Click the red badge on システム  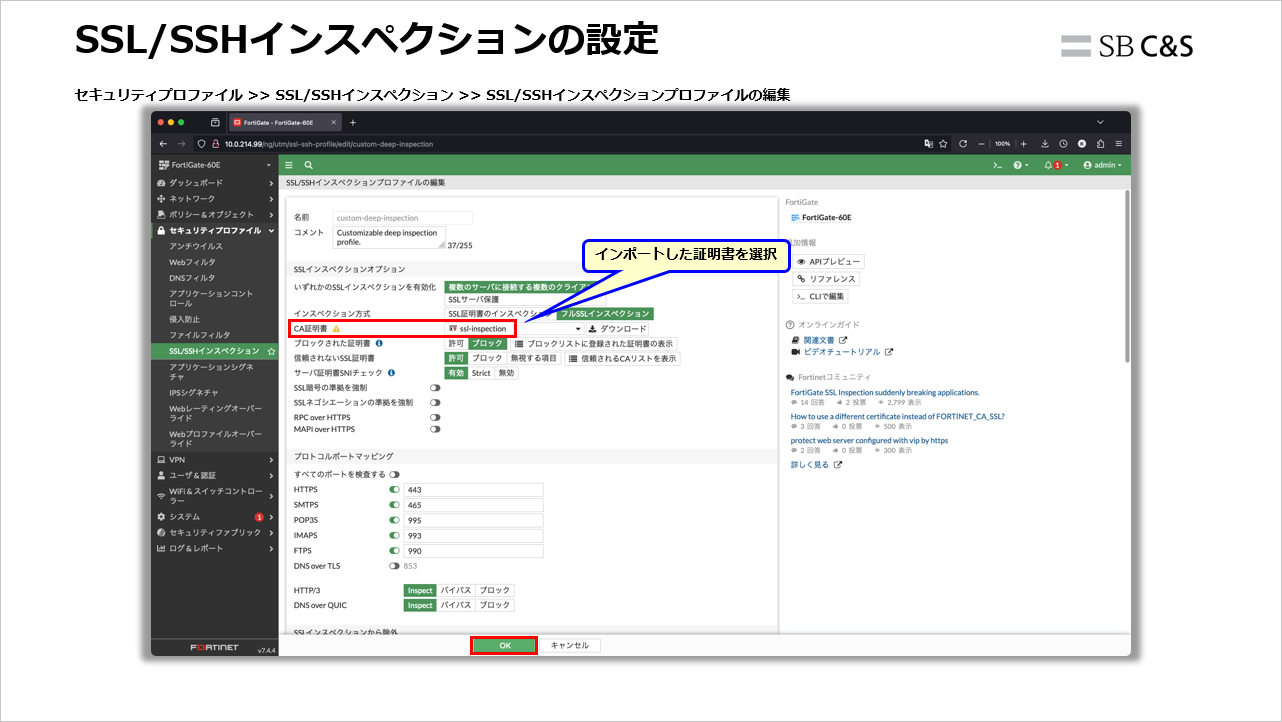pyautogui.click(x=259, y=517)
